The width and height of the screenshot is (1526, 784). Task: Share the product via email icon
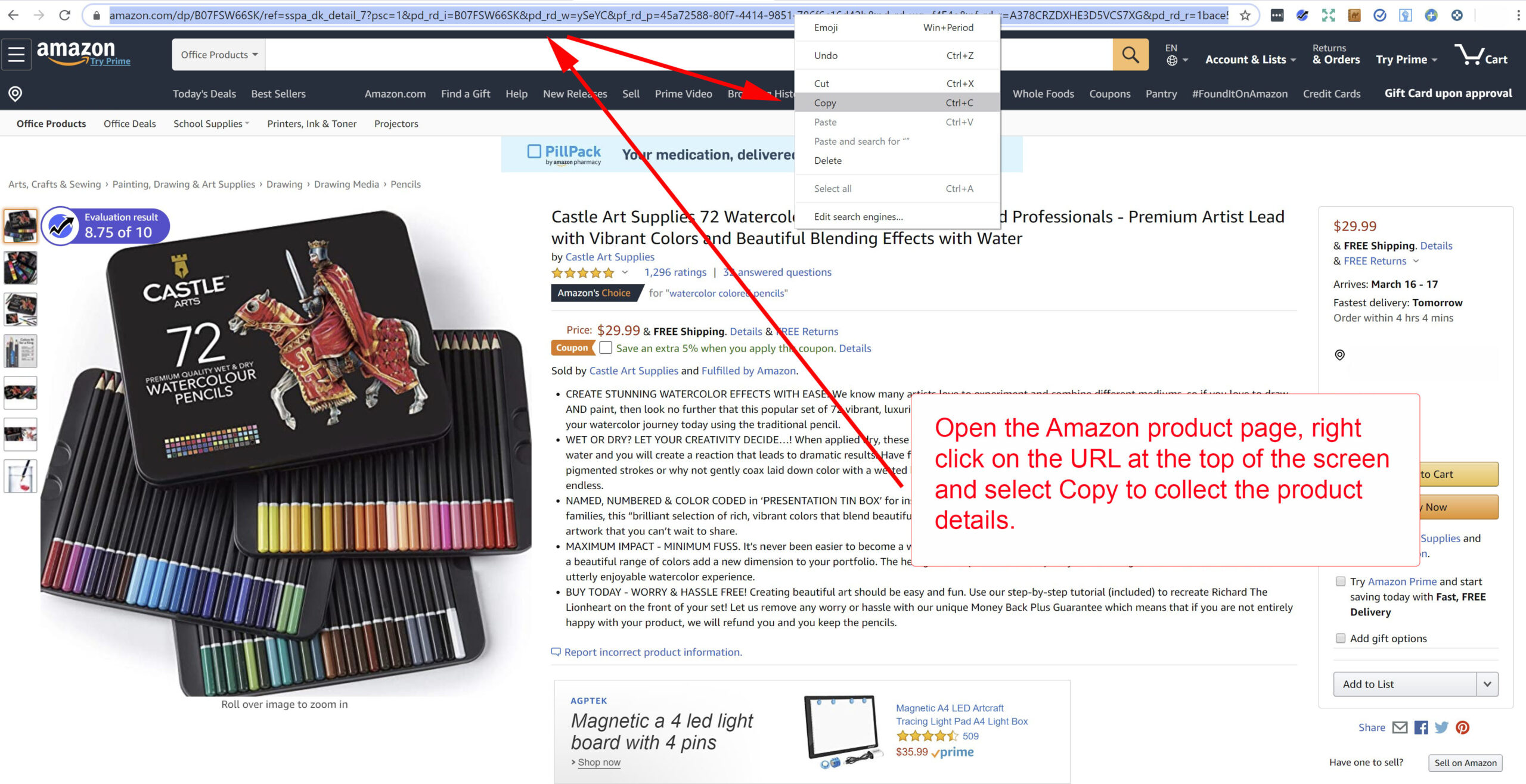point(1400,727)
